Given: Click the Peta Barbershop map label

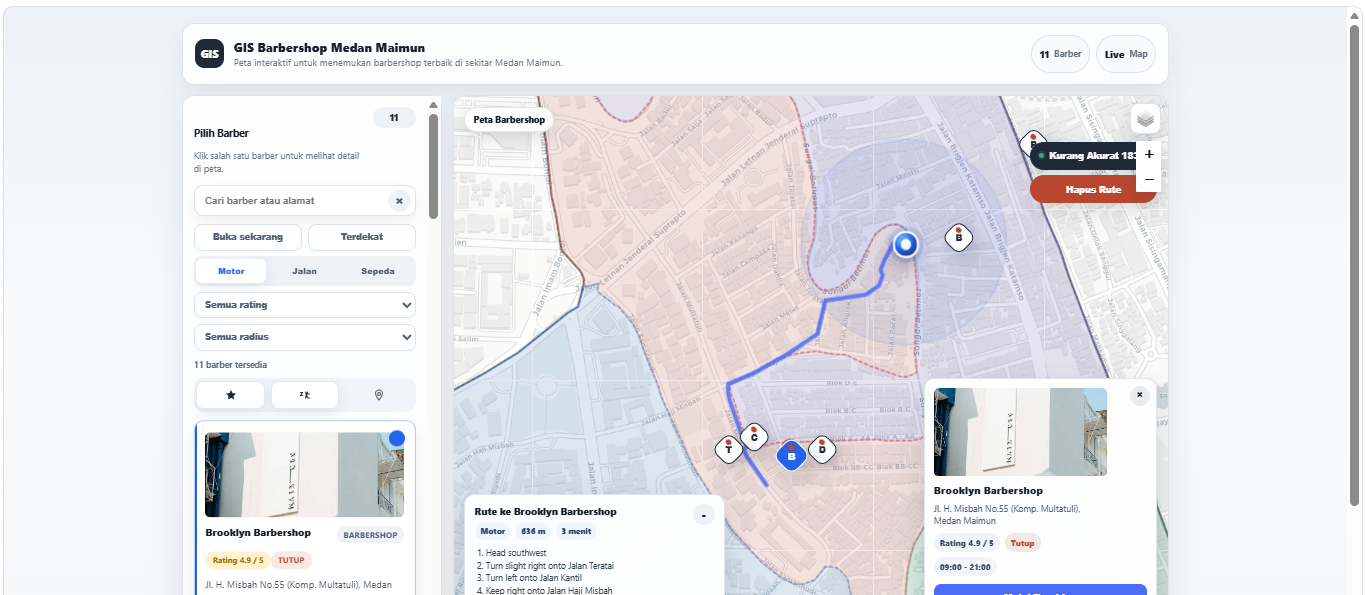Looking at the screenshot, I should [509, 120].
